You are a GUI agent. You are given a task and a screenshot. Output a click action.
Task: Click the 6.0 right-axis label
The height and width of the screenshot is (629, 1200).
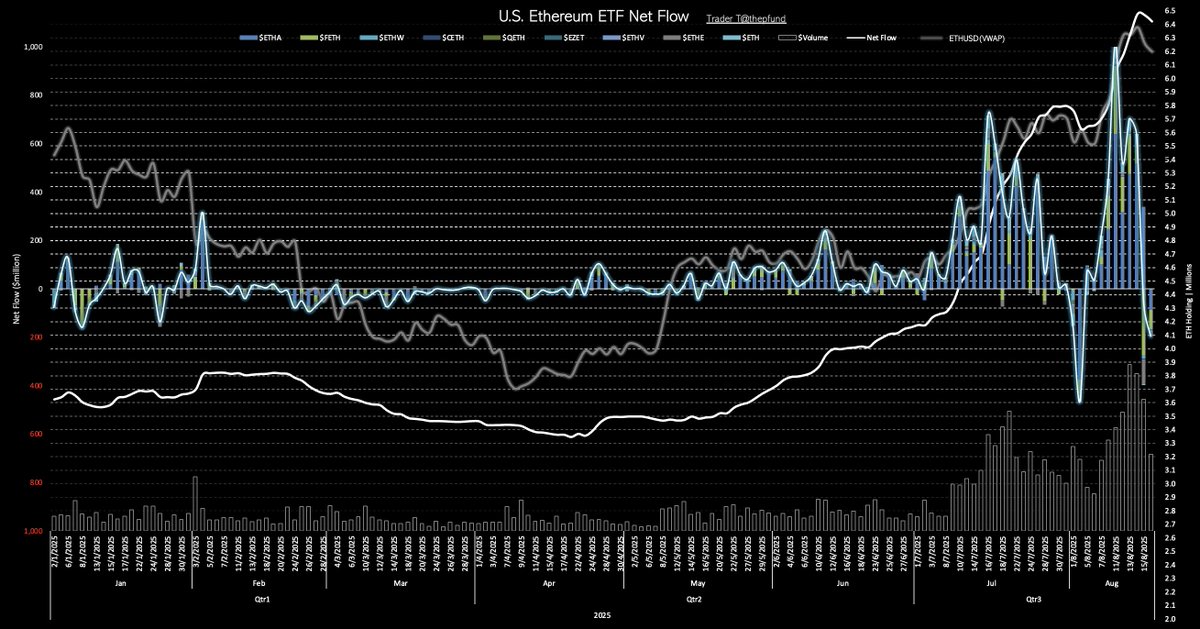click(x=1171, y=78)
